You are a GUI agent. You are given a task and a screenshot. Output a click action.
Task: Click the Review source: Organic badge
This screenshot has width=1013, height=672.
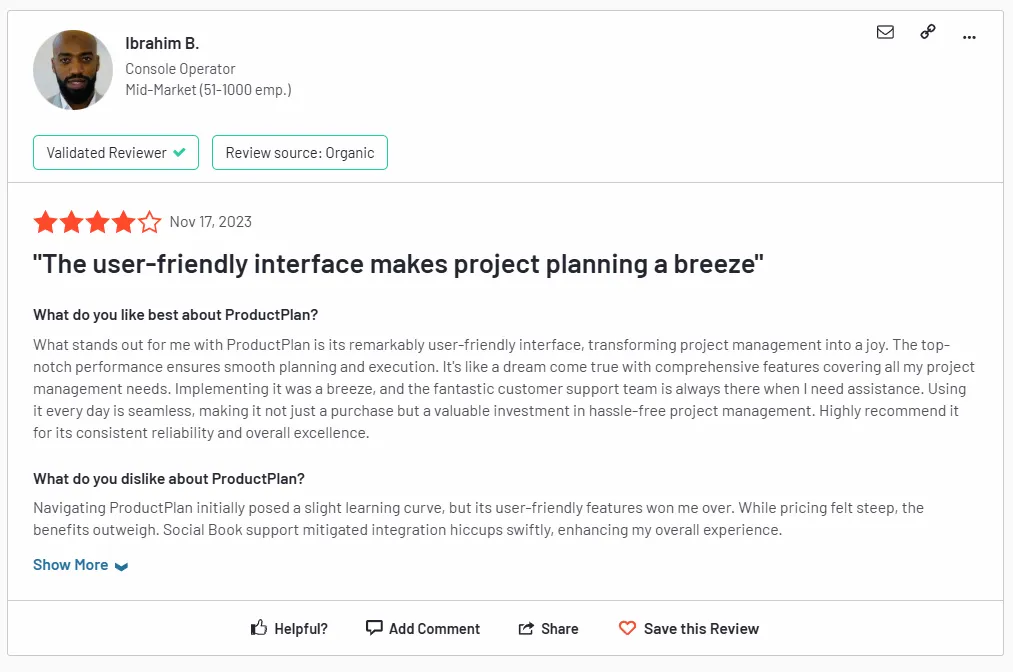(x=300, y=152)
